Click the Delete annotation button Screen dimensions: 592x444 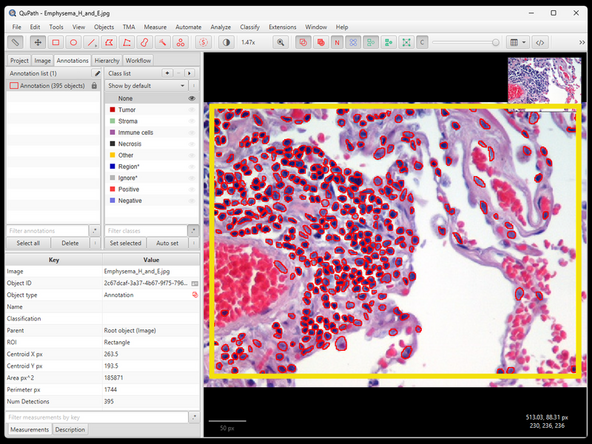pos(70,243)
